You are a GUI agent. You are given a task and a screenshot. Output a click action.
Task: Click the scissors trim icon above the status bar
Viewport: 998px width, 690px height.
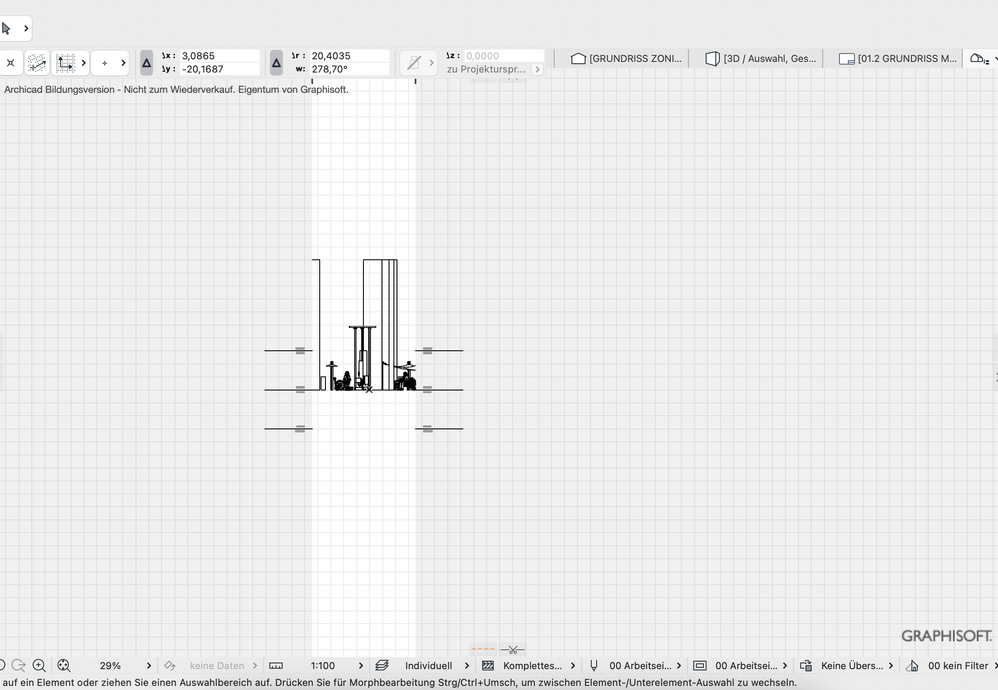point(512,650)
